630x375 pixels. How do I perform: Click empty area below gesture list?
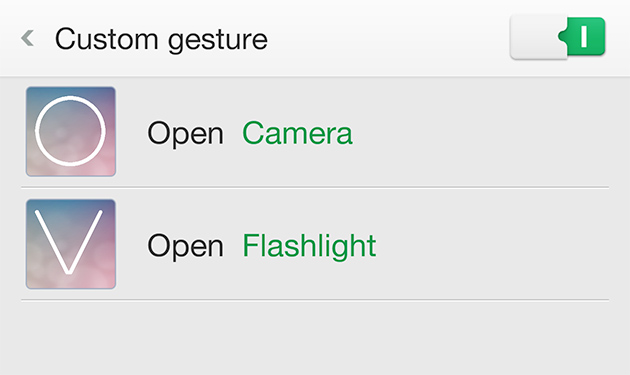point(315,338)
